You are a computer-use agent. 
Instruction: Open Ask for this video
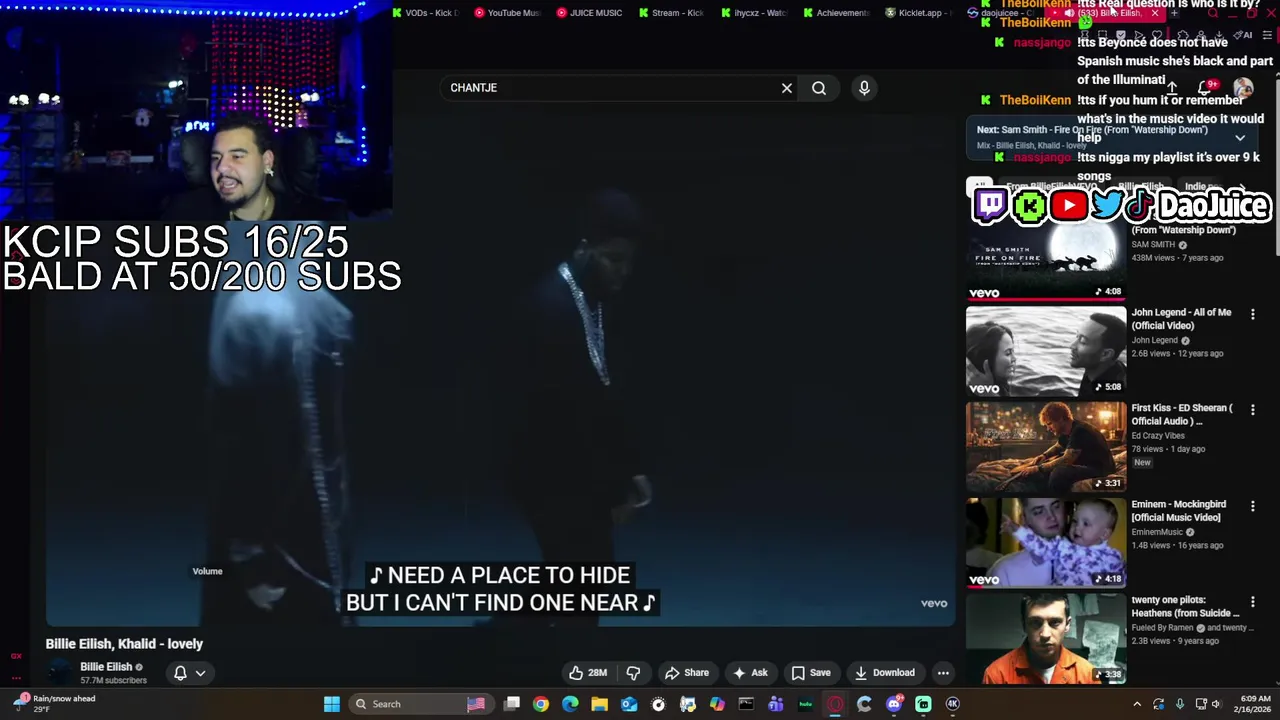(x=750, y=673)
